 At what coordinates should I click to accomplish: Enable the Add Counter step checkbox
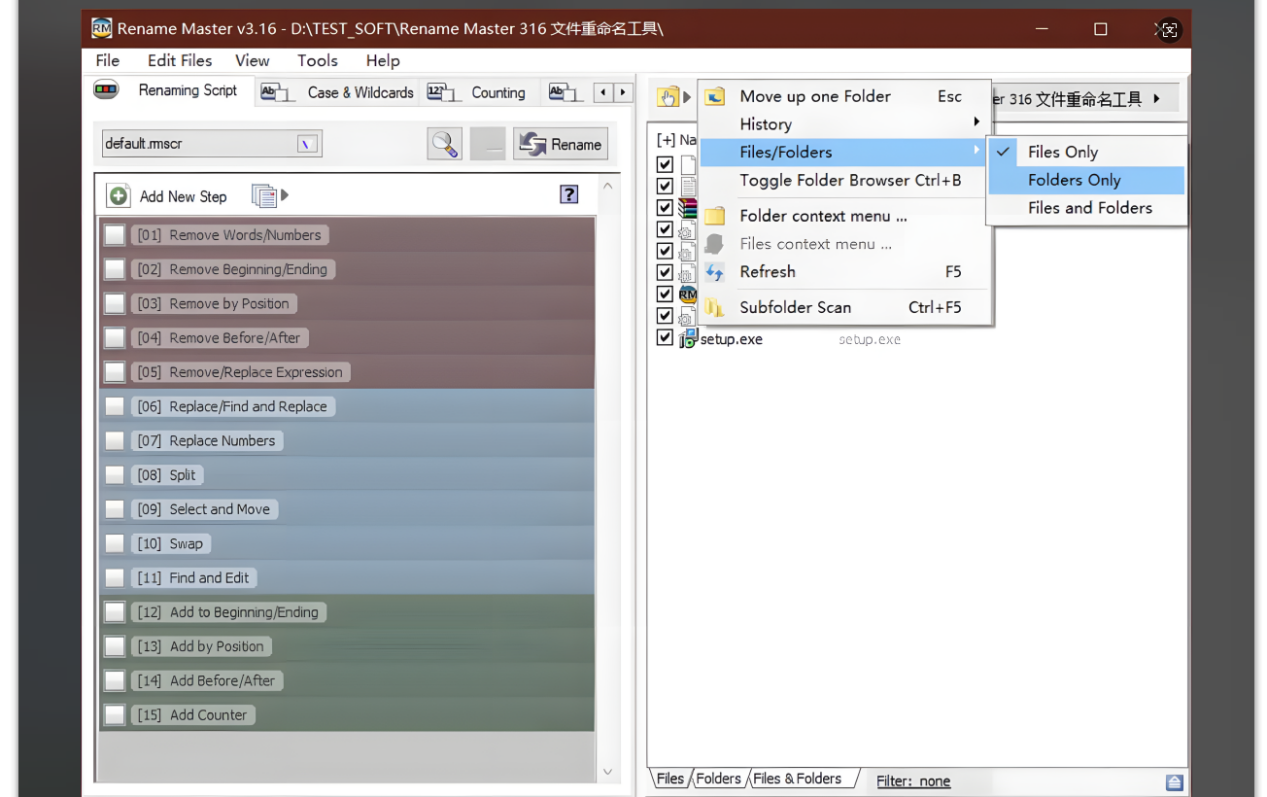tap(115, 715)
